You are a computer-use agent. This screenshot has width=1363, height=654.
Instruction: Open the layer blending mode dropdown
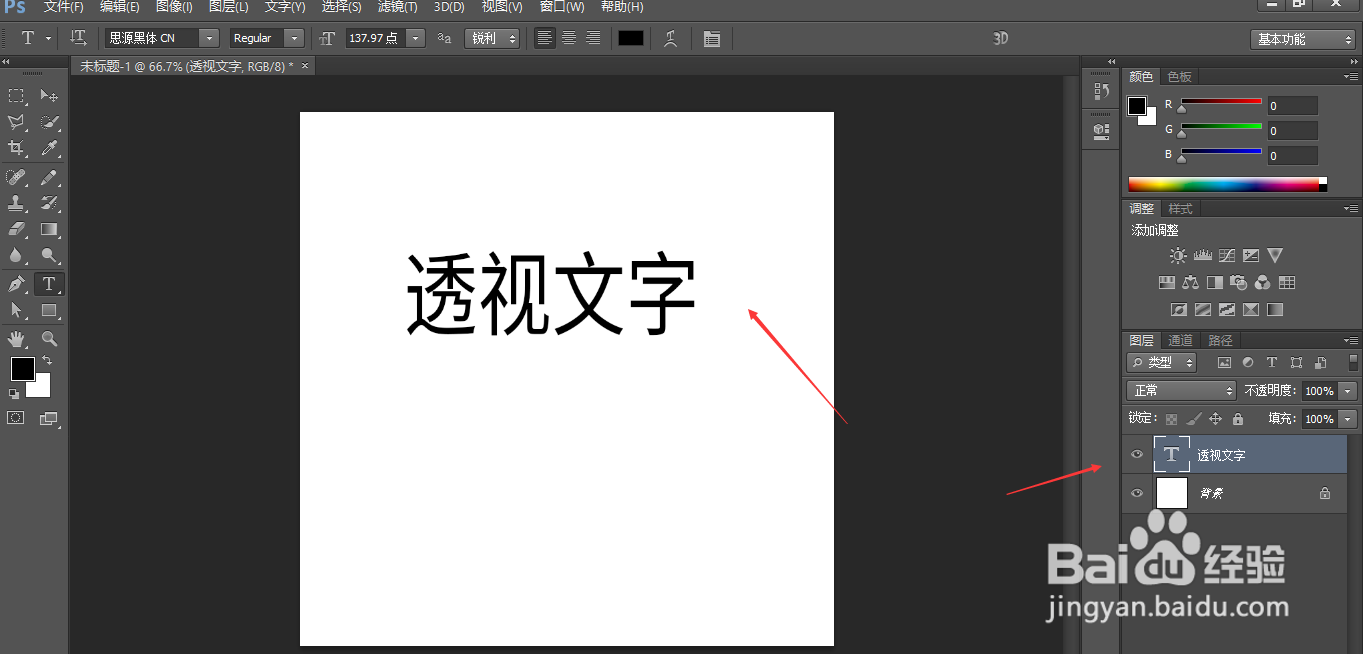(x=1180, y=390)
